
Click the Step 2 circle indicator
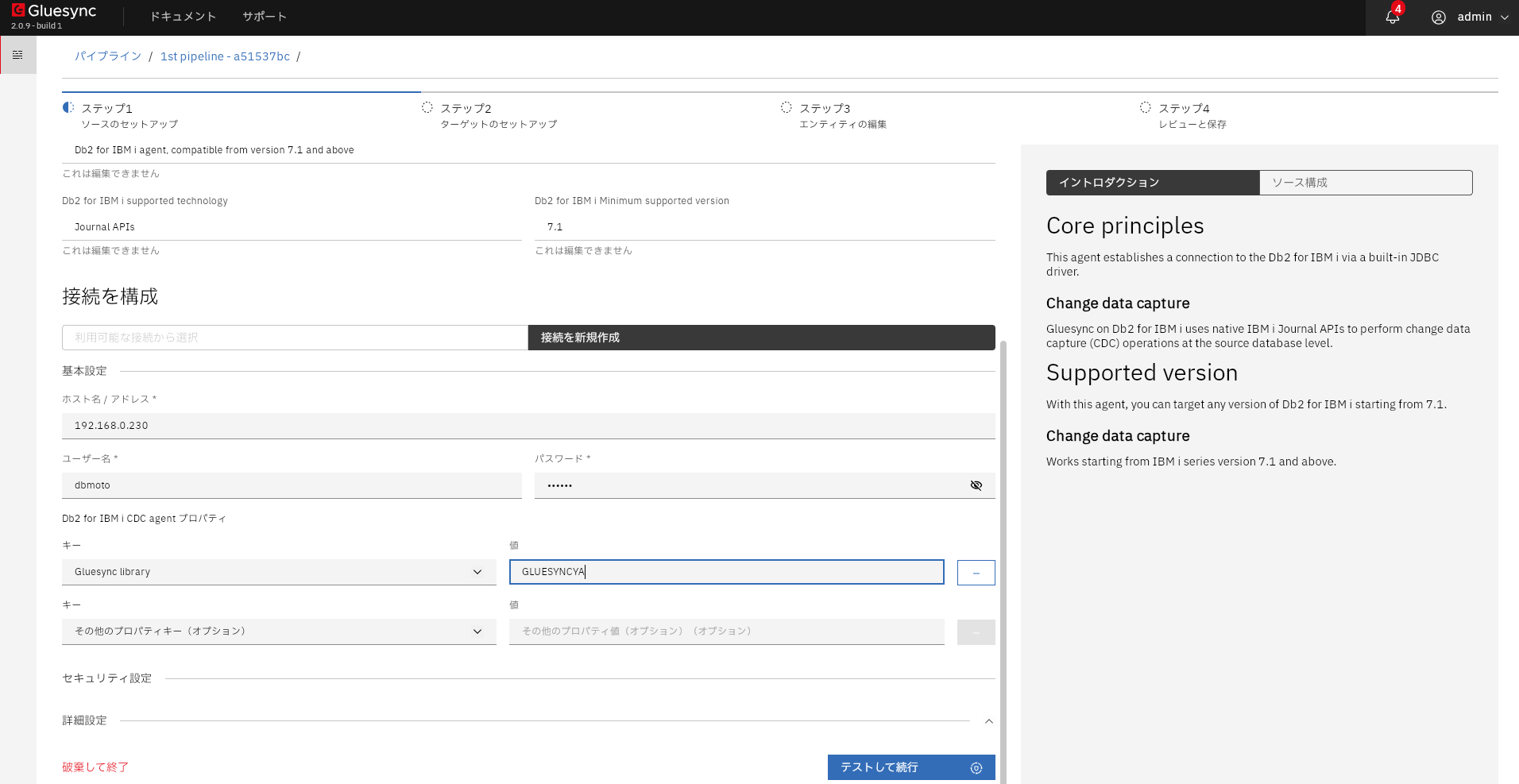click(x=427, y=107)
